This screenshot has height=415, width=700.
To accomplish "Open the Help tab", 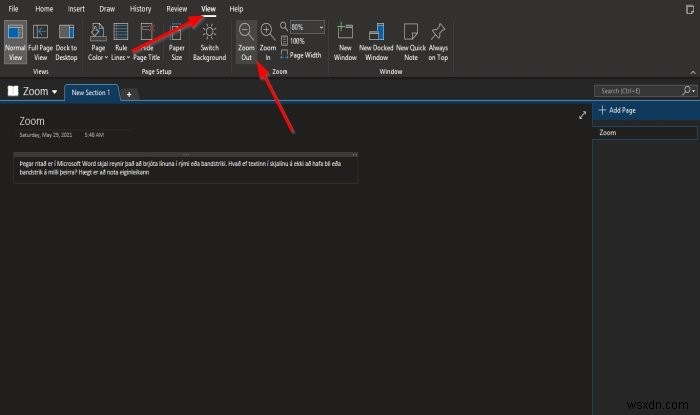I will point(236,8).
